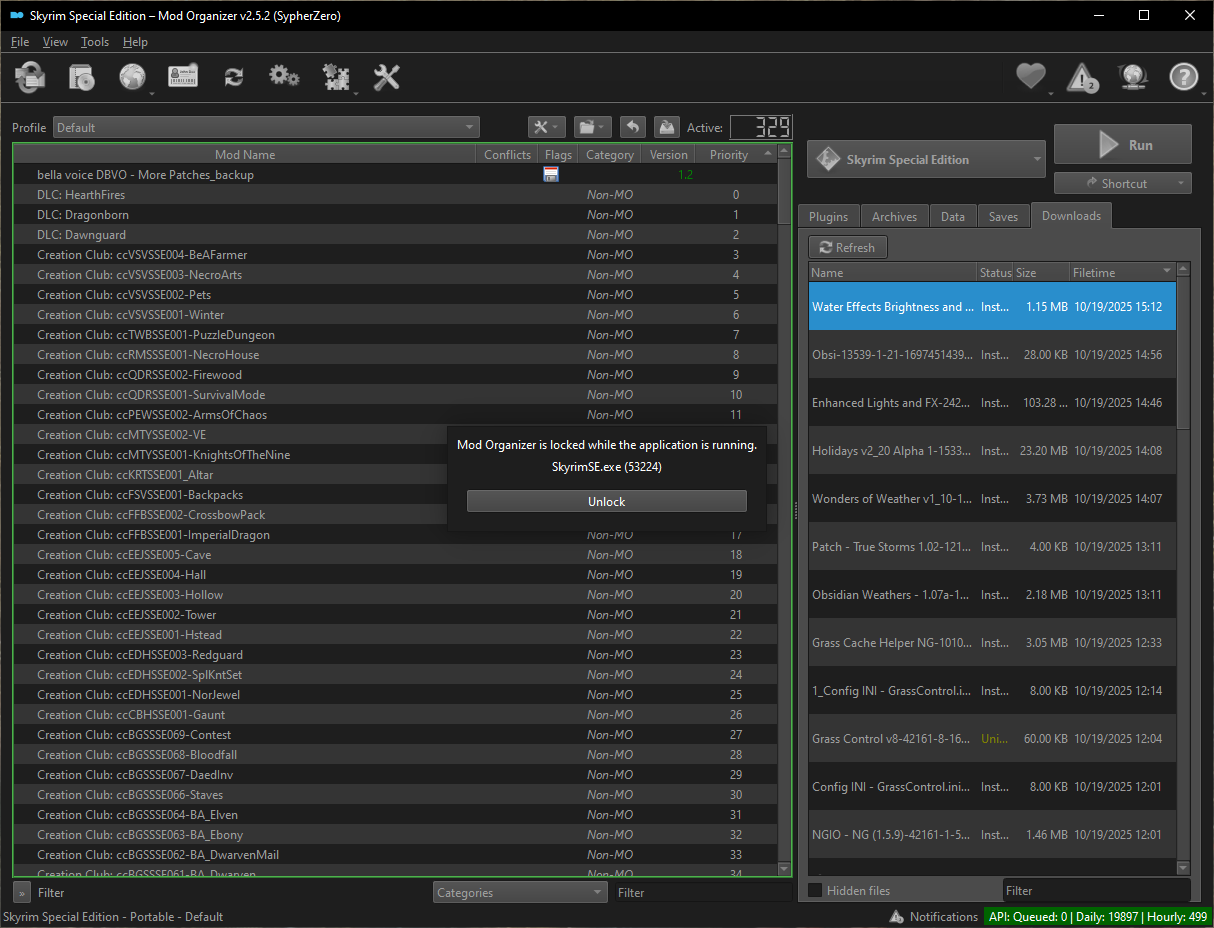
Task: Open the Shortcut dropdown button
Action: 1123,183
